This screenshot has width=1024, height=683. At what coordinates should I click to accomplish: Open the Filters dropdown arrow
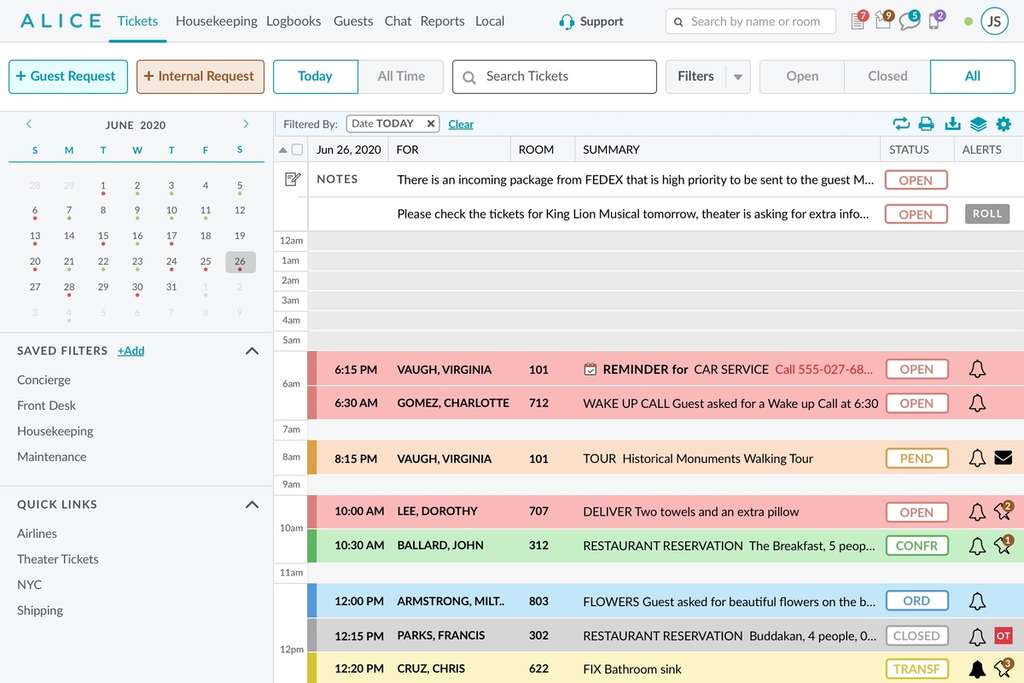pyautogui.click(x=738, y=77)
